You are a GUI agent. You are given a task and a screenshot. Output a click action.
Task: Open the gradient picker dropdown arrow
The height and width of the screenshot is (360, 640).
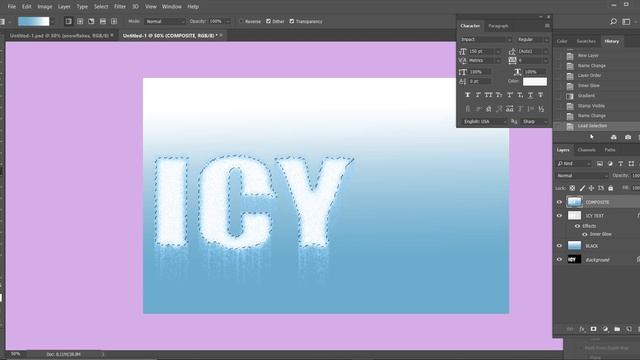pos(53,21)
